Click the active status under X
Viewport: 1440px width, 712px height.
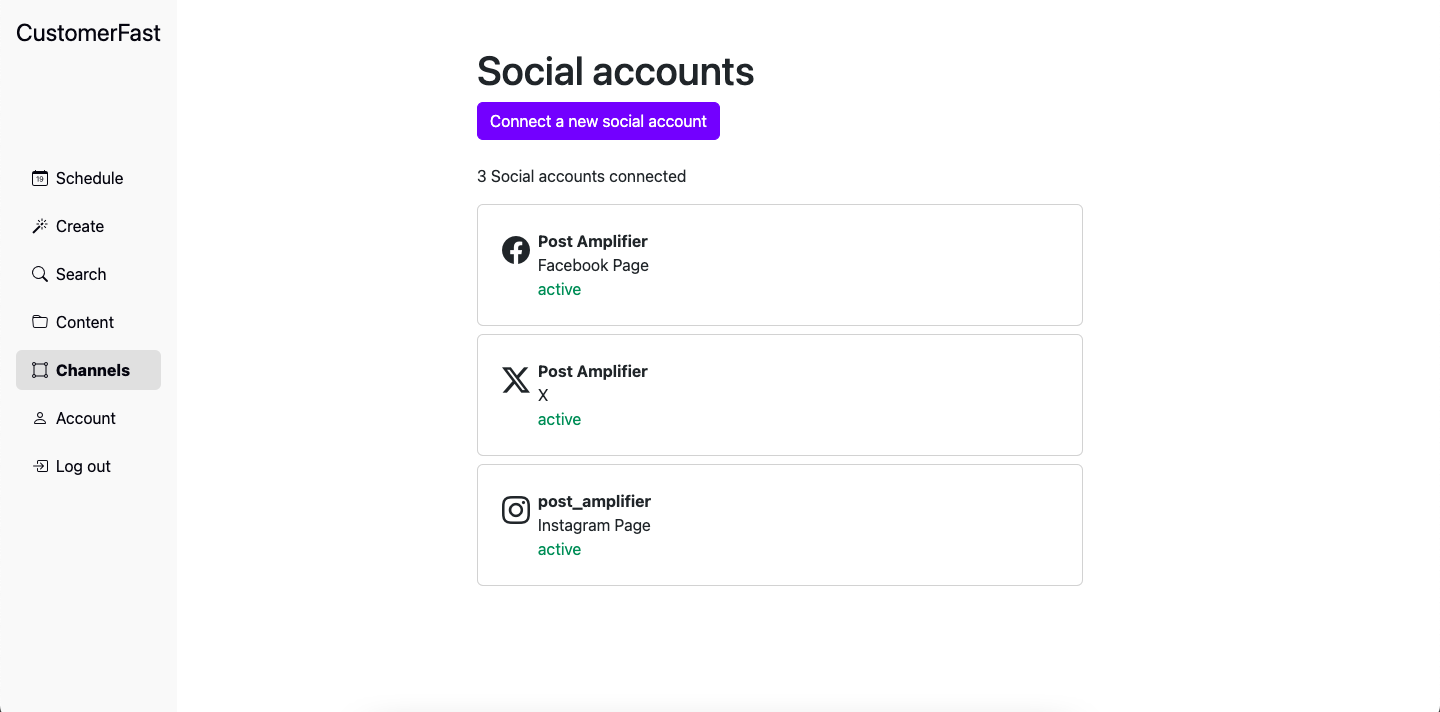(559, 420)
